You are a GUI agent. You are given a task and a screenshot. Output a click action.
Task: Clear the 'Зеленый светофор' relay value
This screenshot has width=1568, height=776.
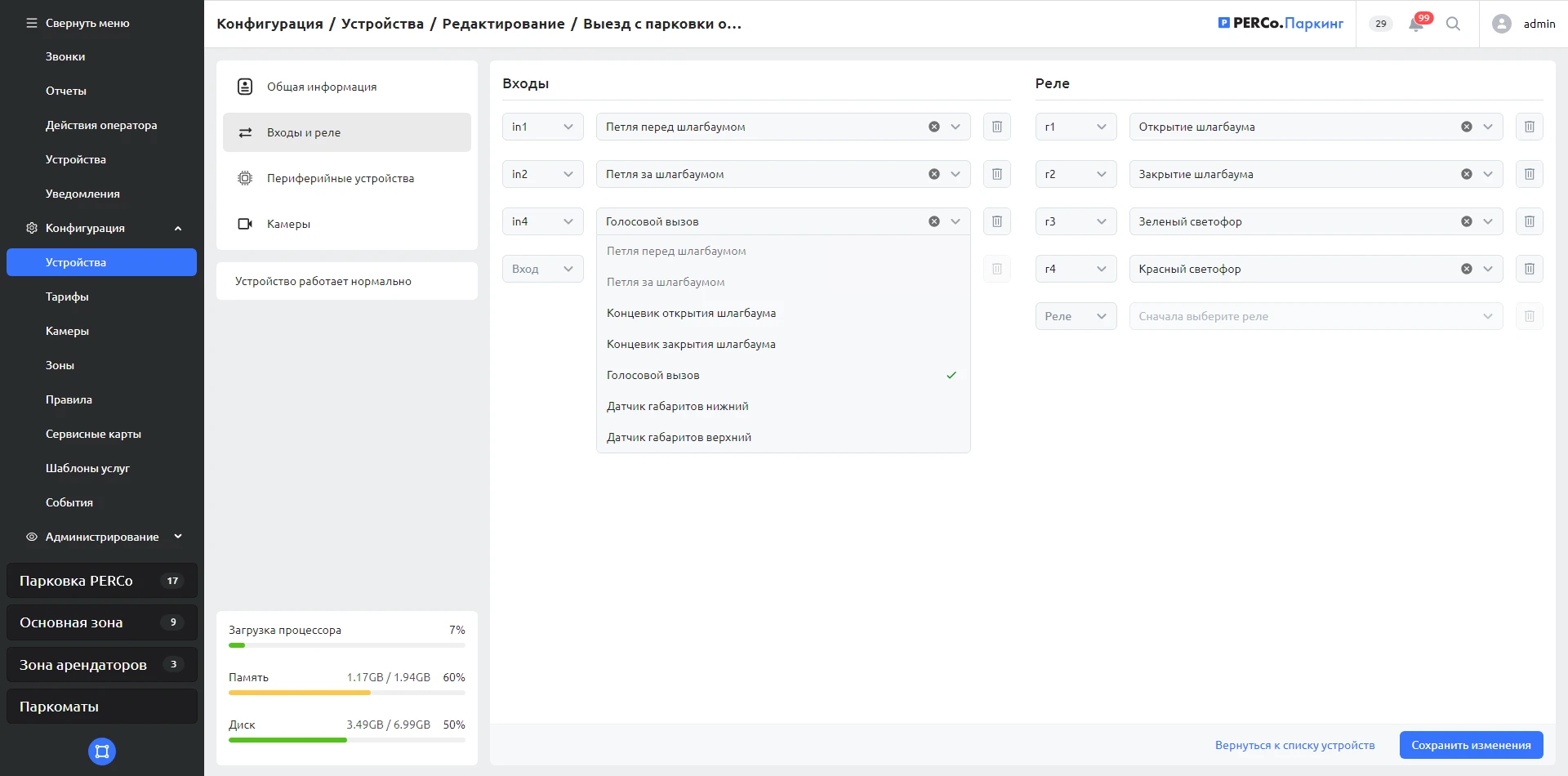click(1466, 221)
